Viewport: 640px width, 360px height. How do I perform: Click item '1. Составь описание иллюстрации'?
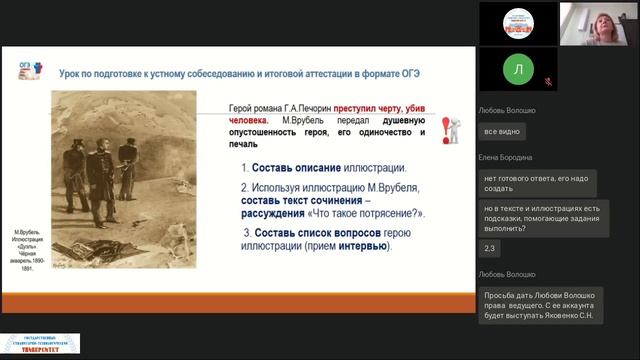point(324,168)
